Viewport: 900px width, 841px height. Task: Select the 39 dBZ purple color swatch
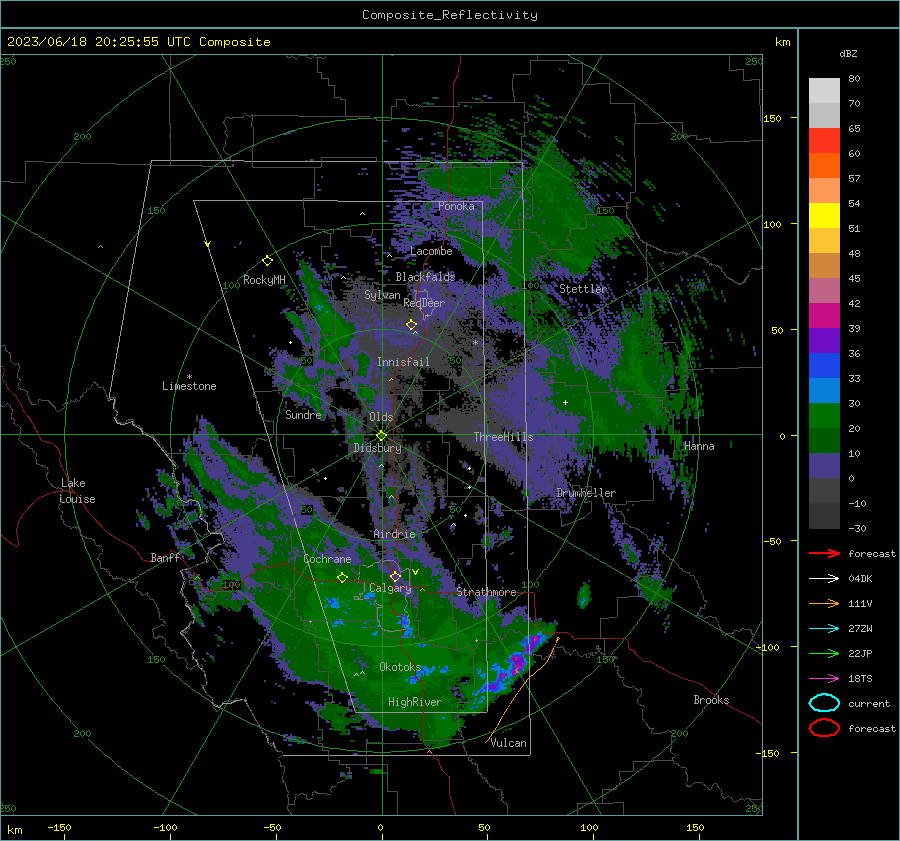[x=824, y=340]
